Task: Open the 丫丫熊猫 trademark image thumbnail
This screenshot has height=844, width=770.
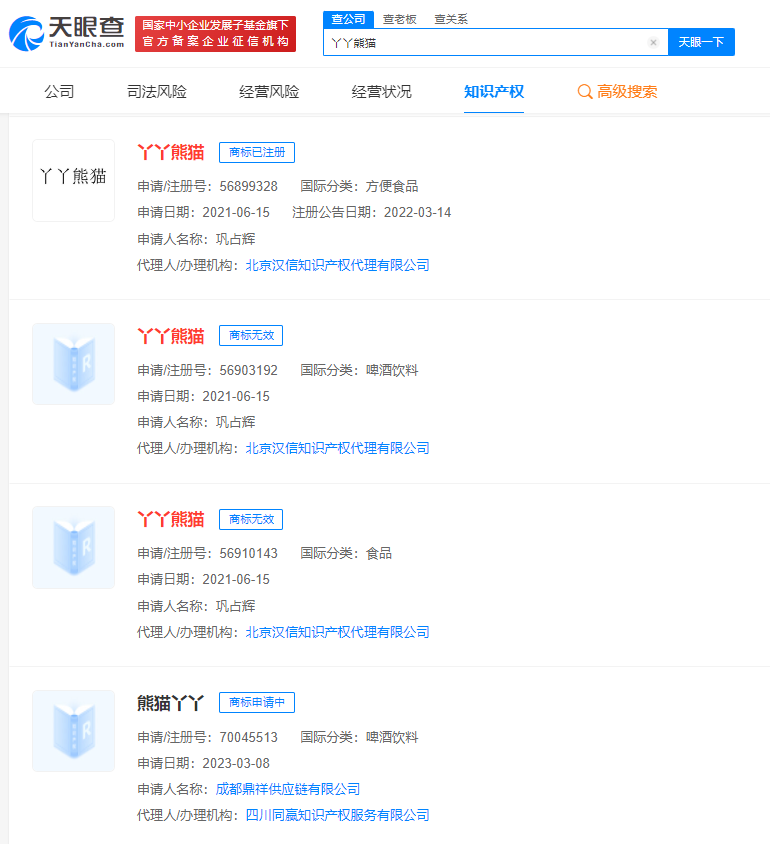Action: pos(74,180)
